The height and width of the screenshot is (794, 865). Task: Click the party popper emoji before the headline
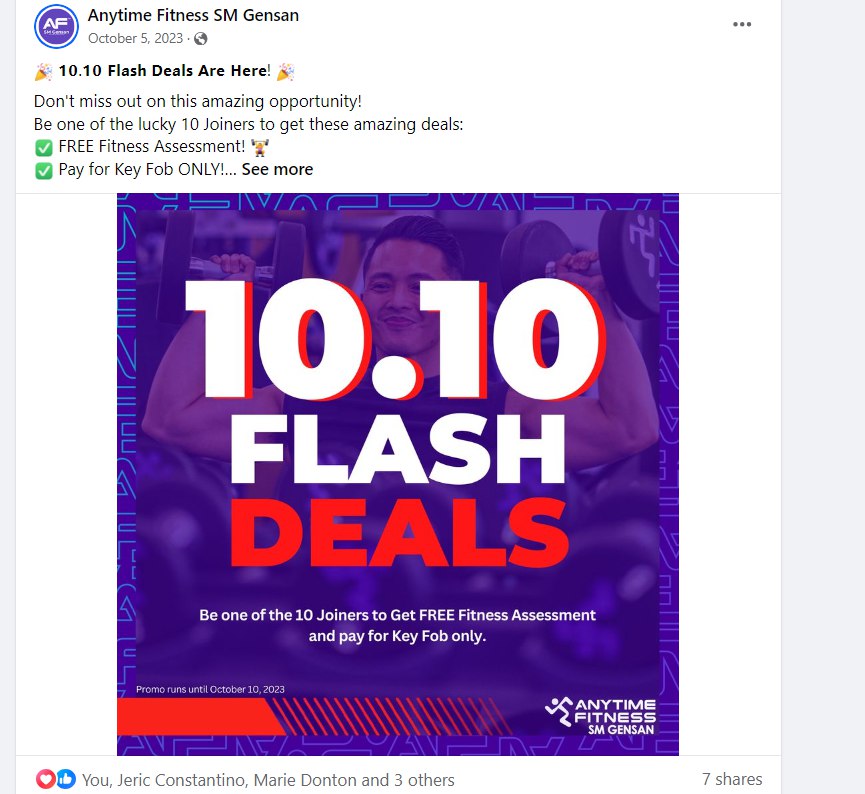click(x=44, y=72)
